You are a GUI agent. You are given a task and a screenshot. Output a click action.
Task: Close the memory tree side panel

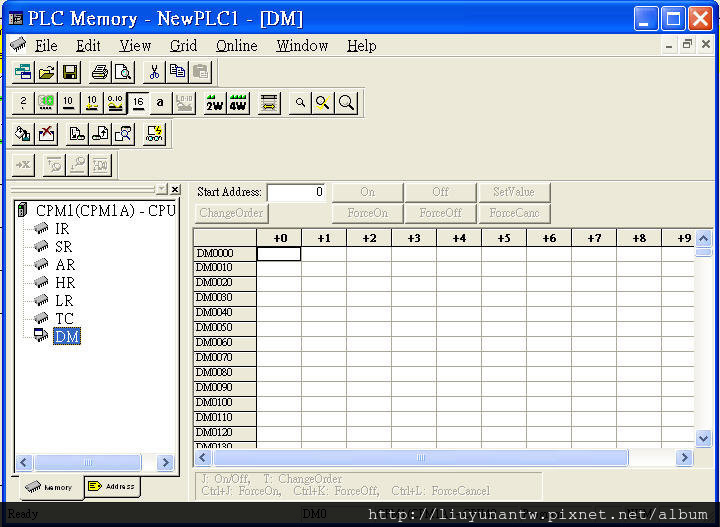pyautogui.click(x=175, y=189)
